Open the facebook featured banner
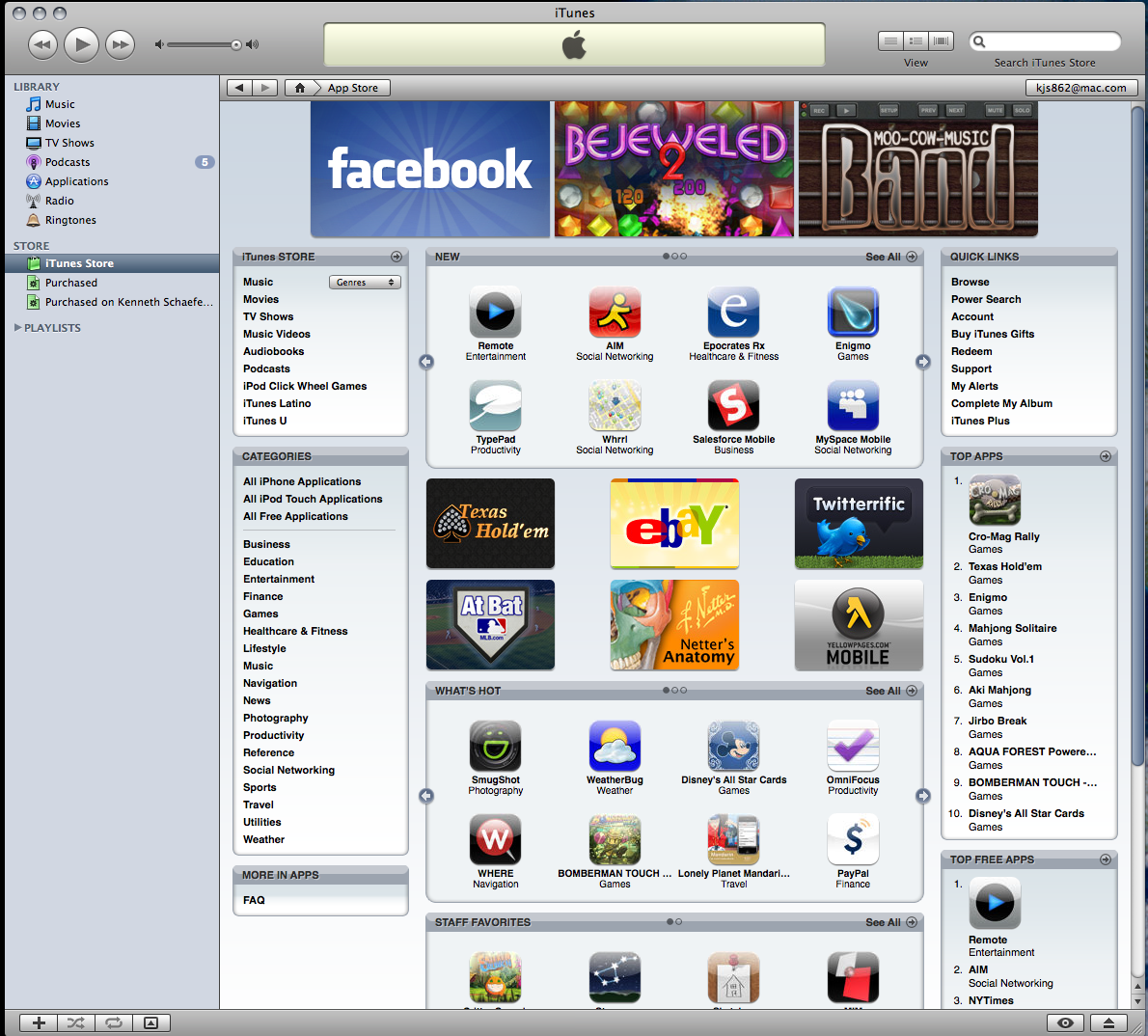 [429, 169]
